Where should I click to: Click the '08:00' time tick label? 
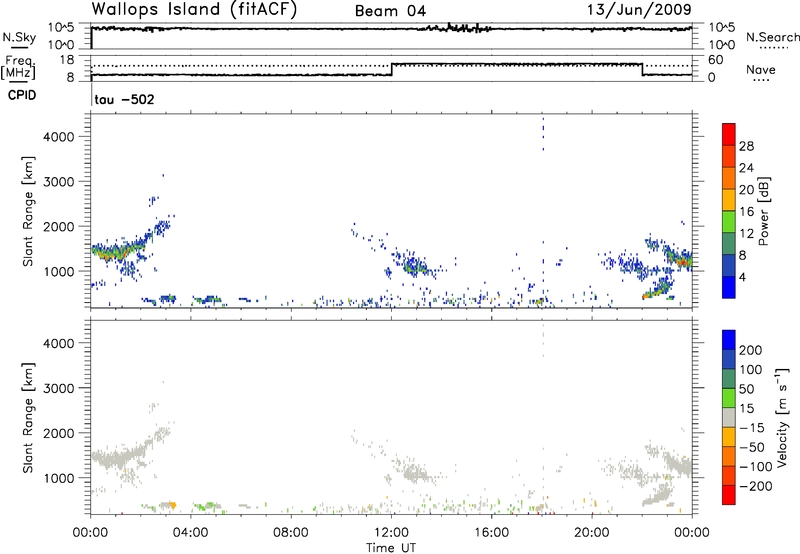(x=291, y=533)
